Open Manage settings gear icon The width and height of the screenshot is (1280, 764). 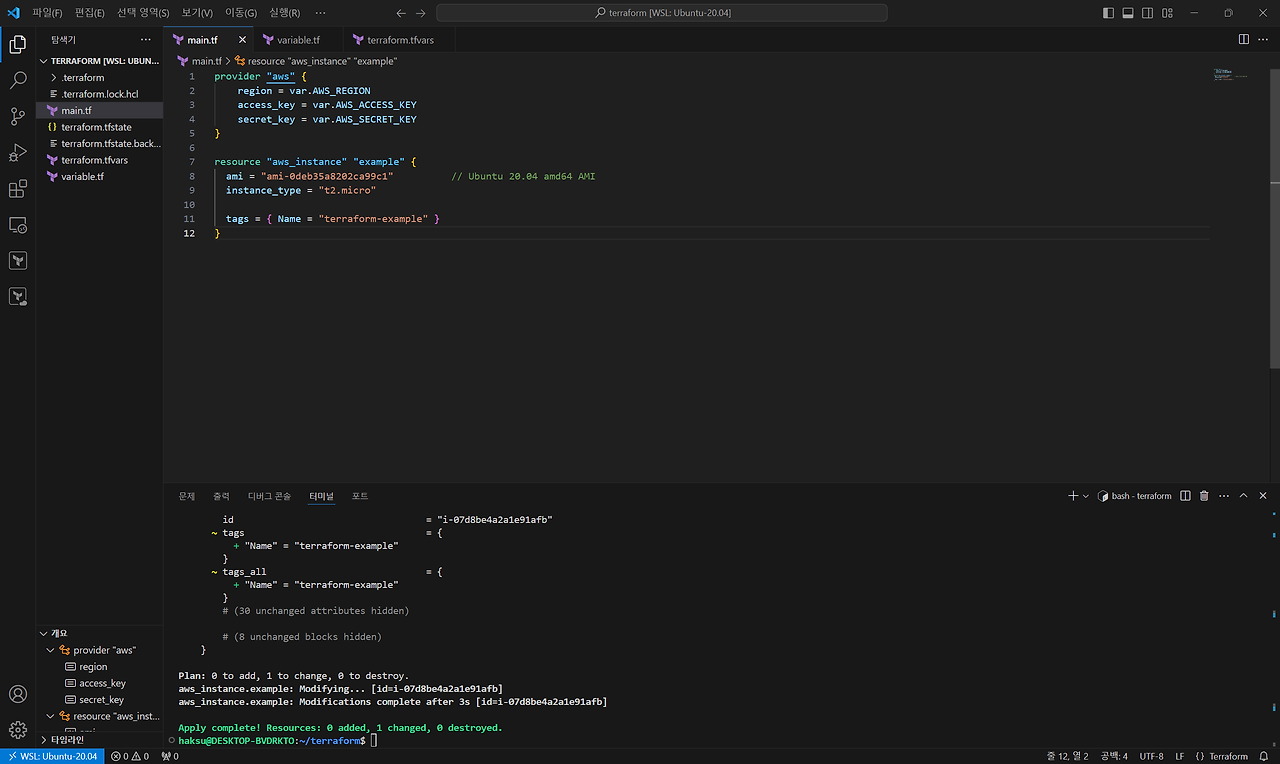tap(17, 730)
